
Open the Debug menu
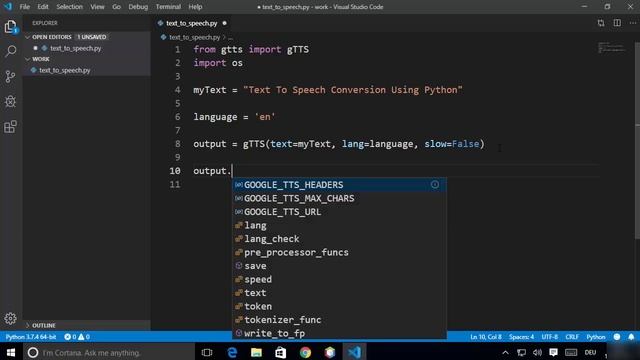click(138, 7)
